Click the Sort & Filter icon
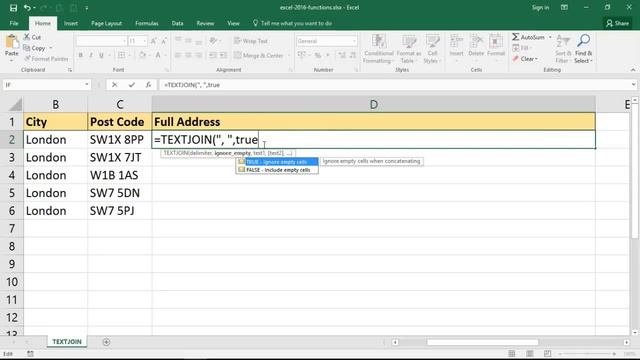 coord(563,42)
